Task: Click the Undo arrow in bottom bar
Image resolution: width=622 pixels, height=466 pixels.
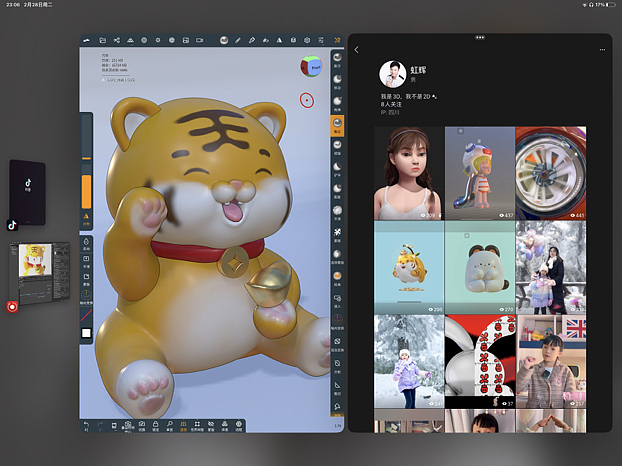Action: coord(86,426)
